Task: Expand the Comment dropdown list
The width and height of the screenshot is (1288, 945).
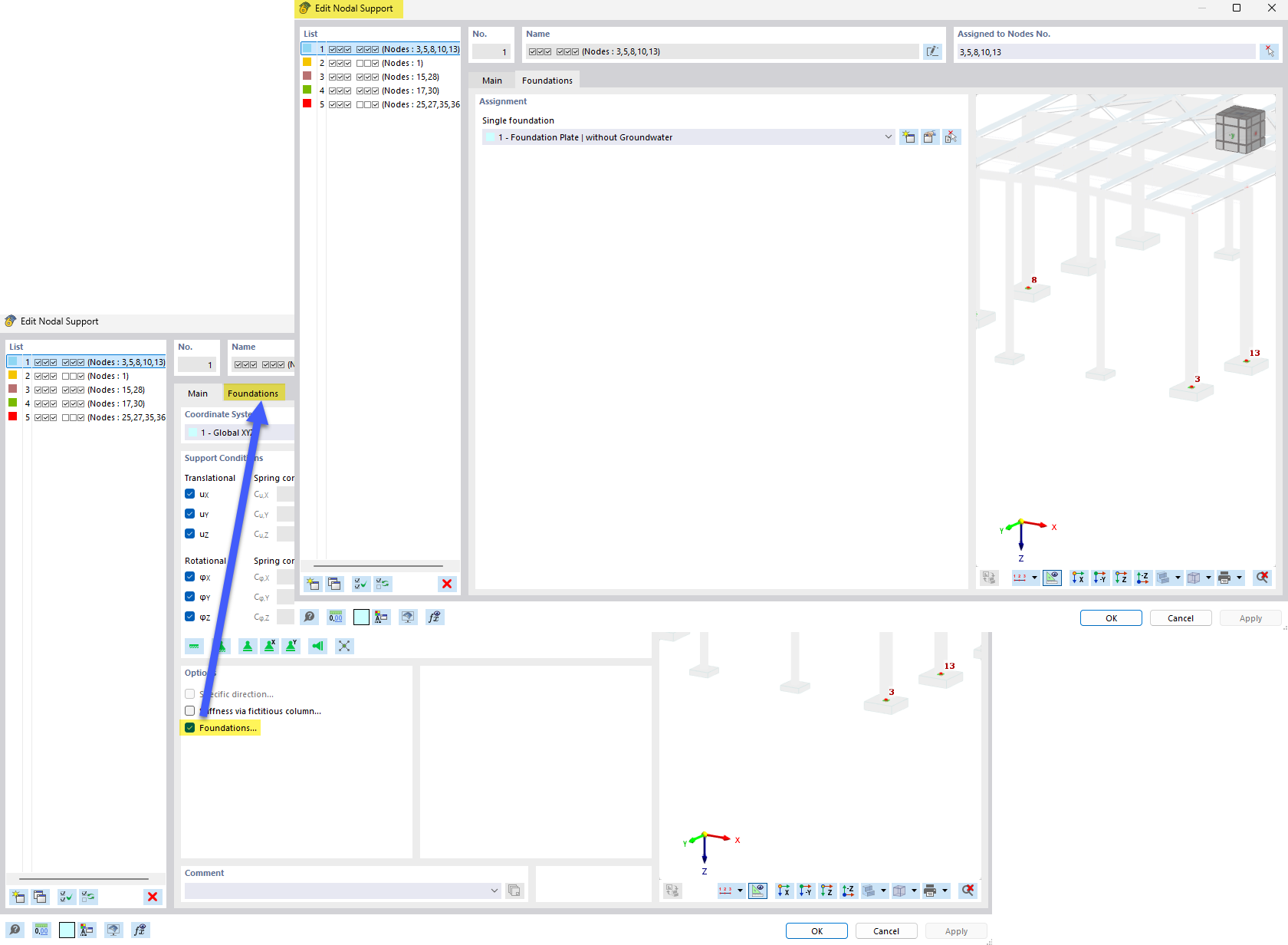Action: tap(494, 891)
